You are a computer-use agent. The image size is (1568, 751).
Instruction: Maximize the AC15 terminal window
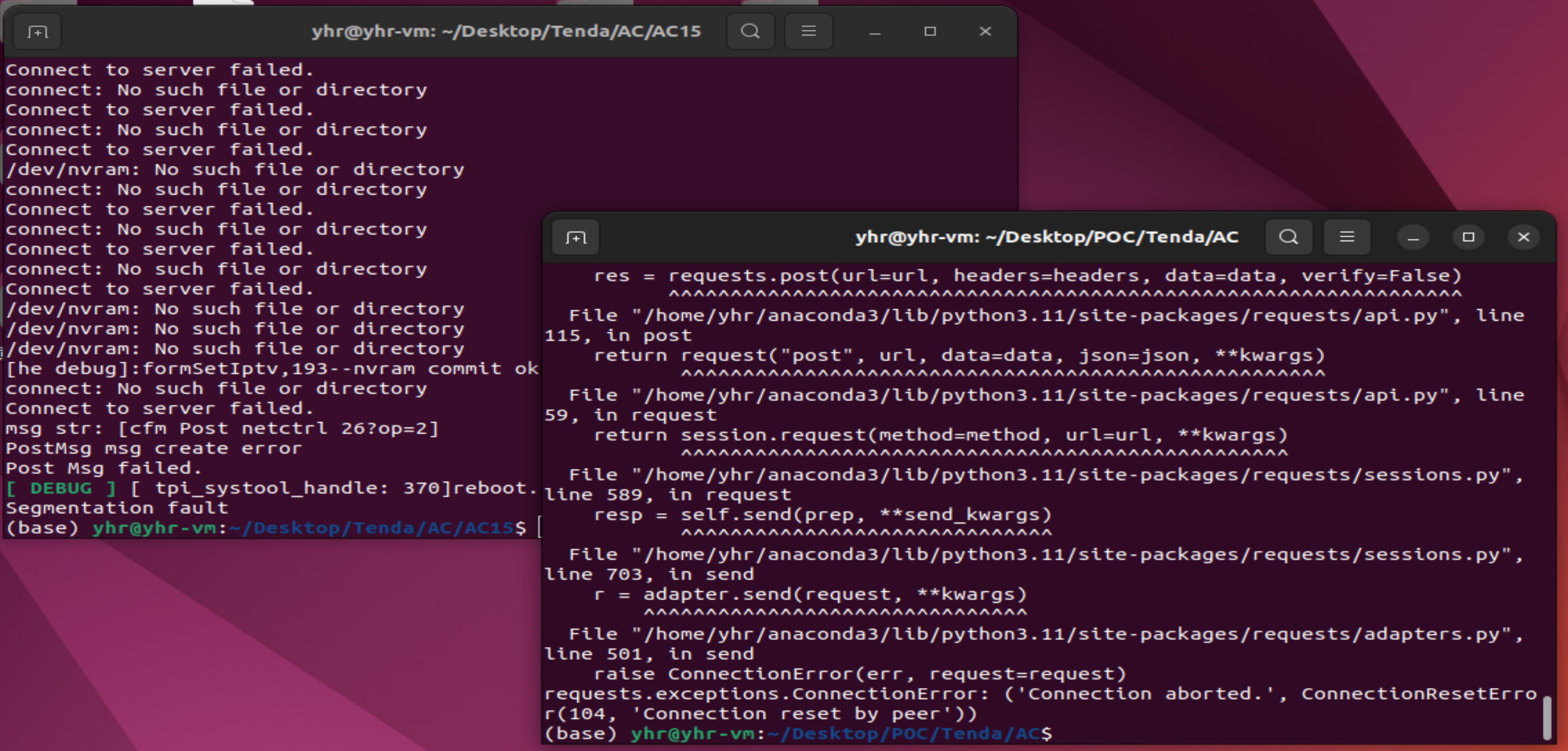click(x=929, y=31)
